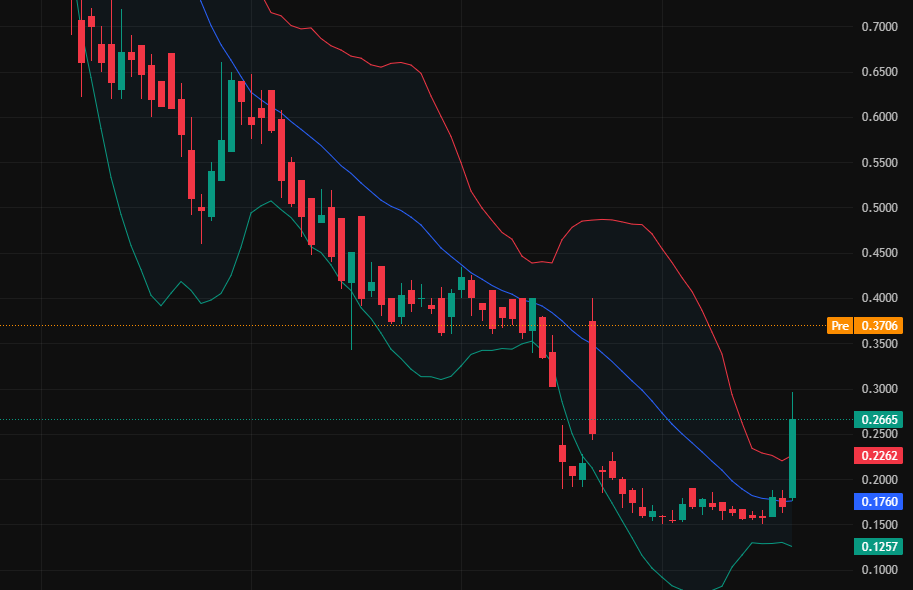913x590 pixels.
Task: Click the blue 0.1760 basis value label
Action: point(879,501)
